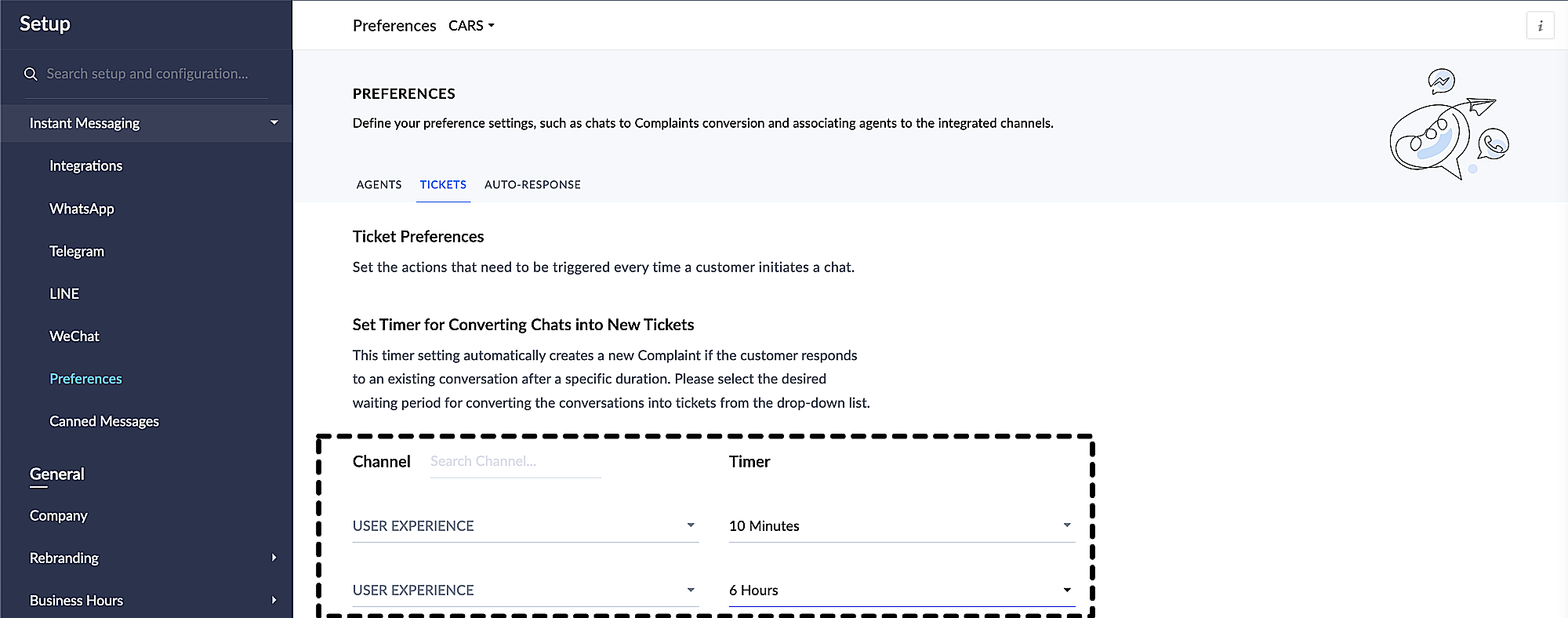This screenshot has width=1568, height=618.
Task: Expand the Rebranding submenu arrow
Action: click(x=274, y=558)
